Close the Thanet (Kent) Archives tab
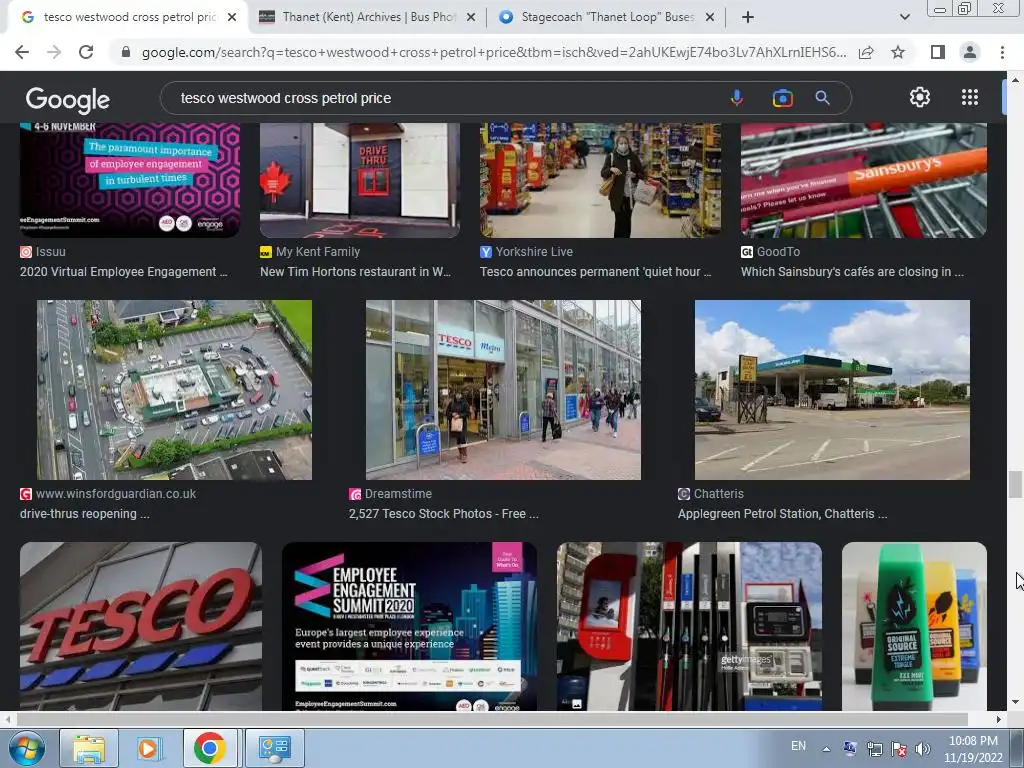 (471, 18)
